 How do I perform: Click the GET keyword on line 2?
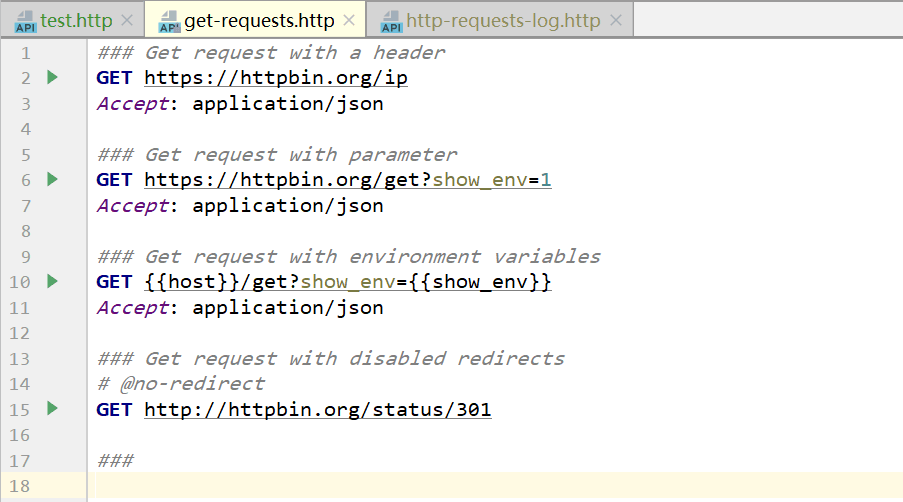(114, 78)
